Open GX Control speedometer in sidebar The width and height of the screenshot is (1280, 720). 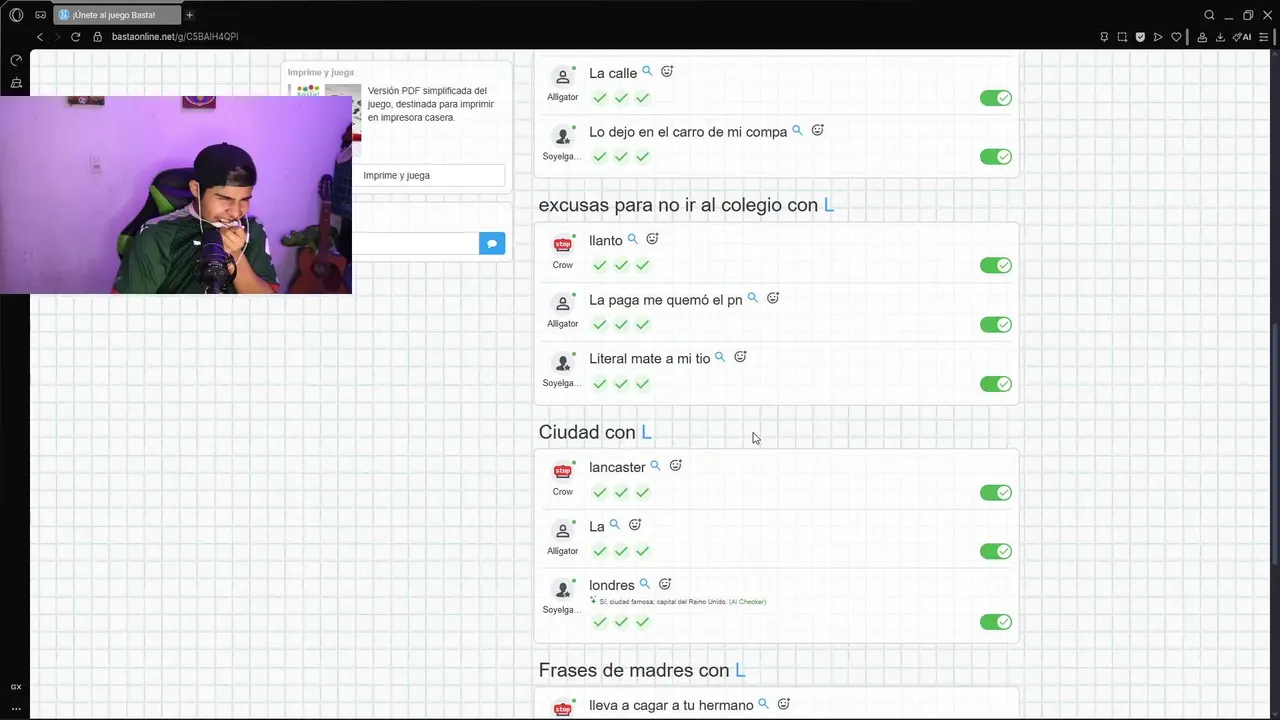[x=16, y=60]
